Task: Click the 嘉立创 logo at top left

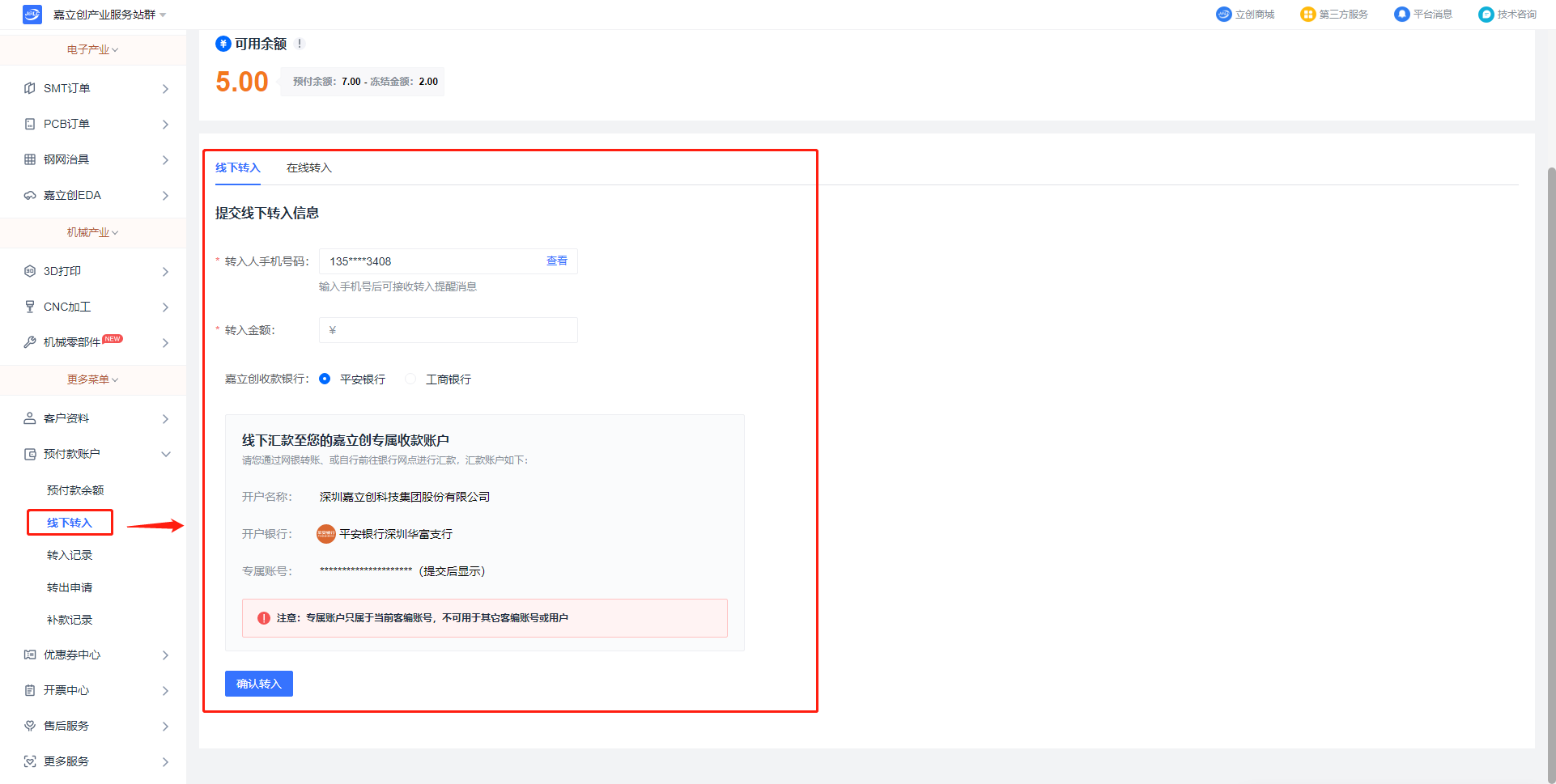Action: (x=32, y=15)
